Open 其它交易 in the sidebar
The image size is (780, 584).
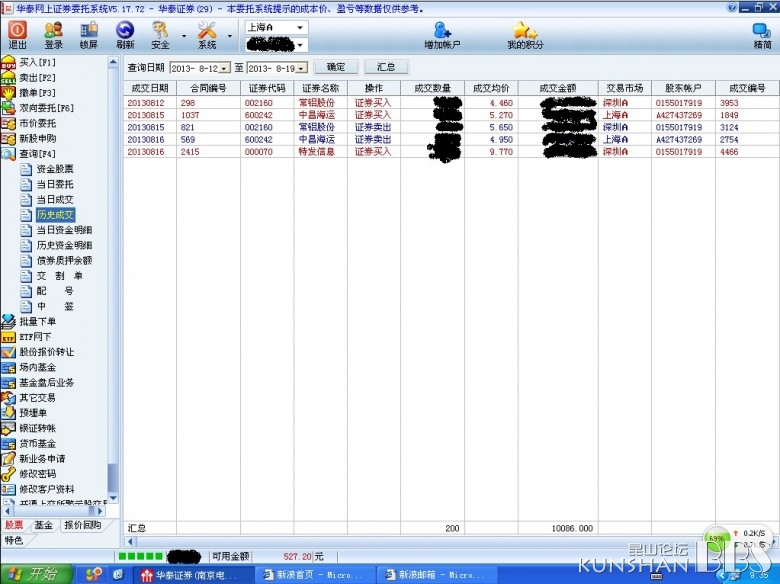(x=37, y=398)
